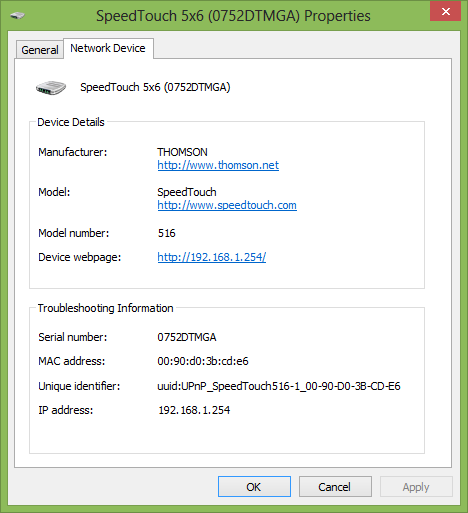
Task: Click the IP address value in Troubleshooting
Action: (194, 410)
